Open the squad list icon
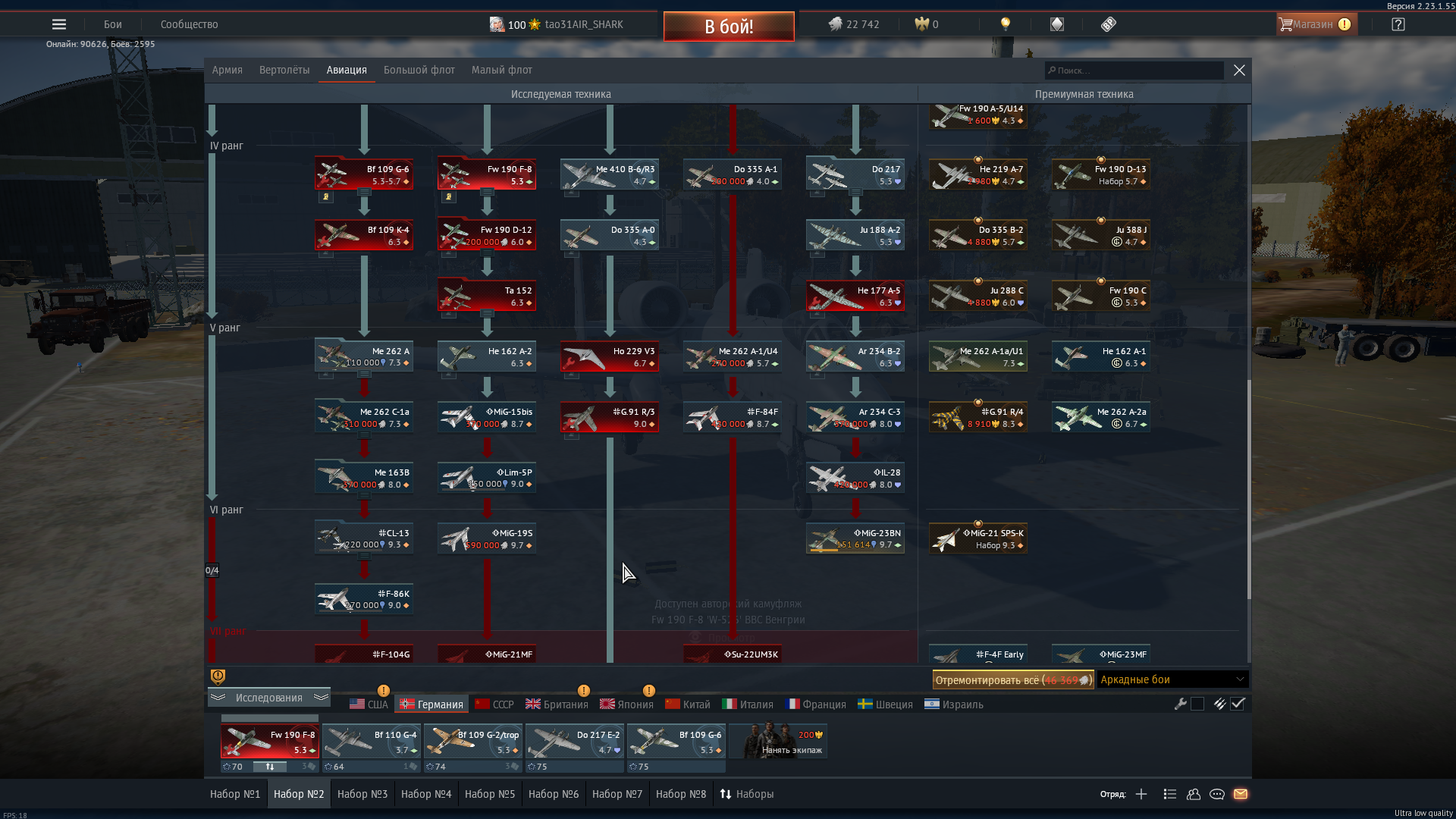This screenshot has height=819, width=1456. [x=1170, y=794]
